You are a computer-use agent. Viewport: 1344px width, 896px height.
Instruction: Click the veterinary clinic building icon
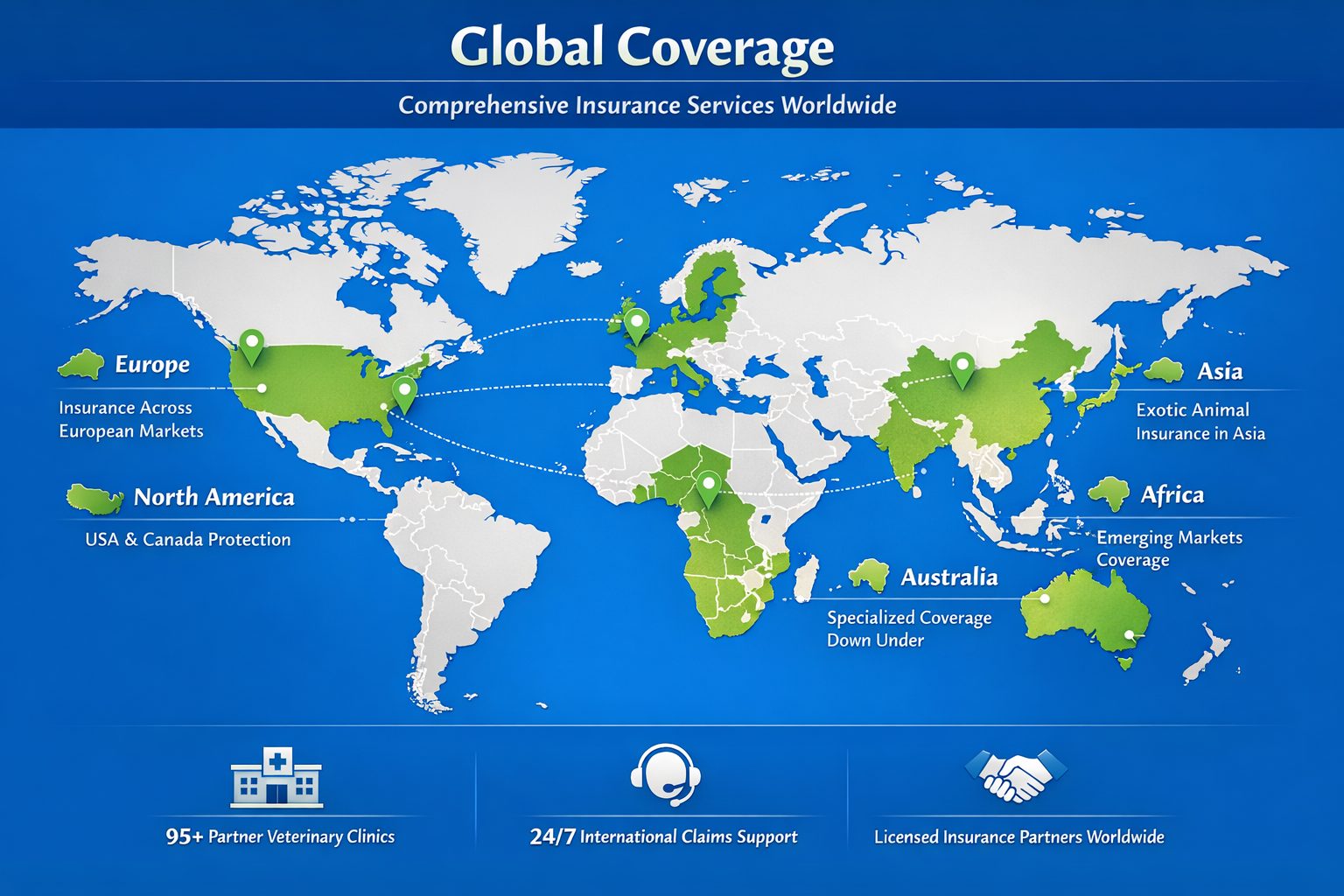tap(276, 777)
